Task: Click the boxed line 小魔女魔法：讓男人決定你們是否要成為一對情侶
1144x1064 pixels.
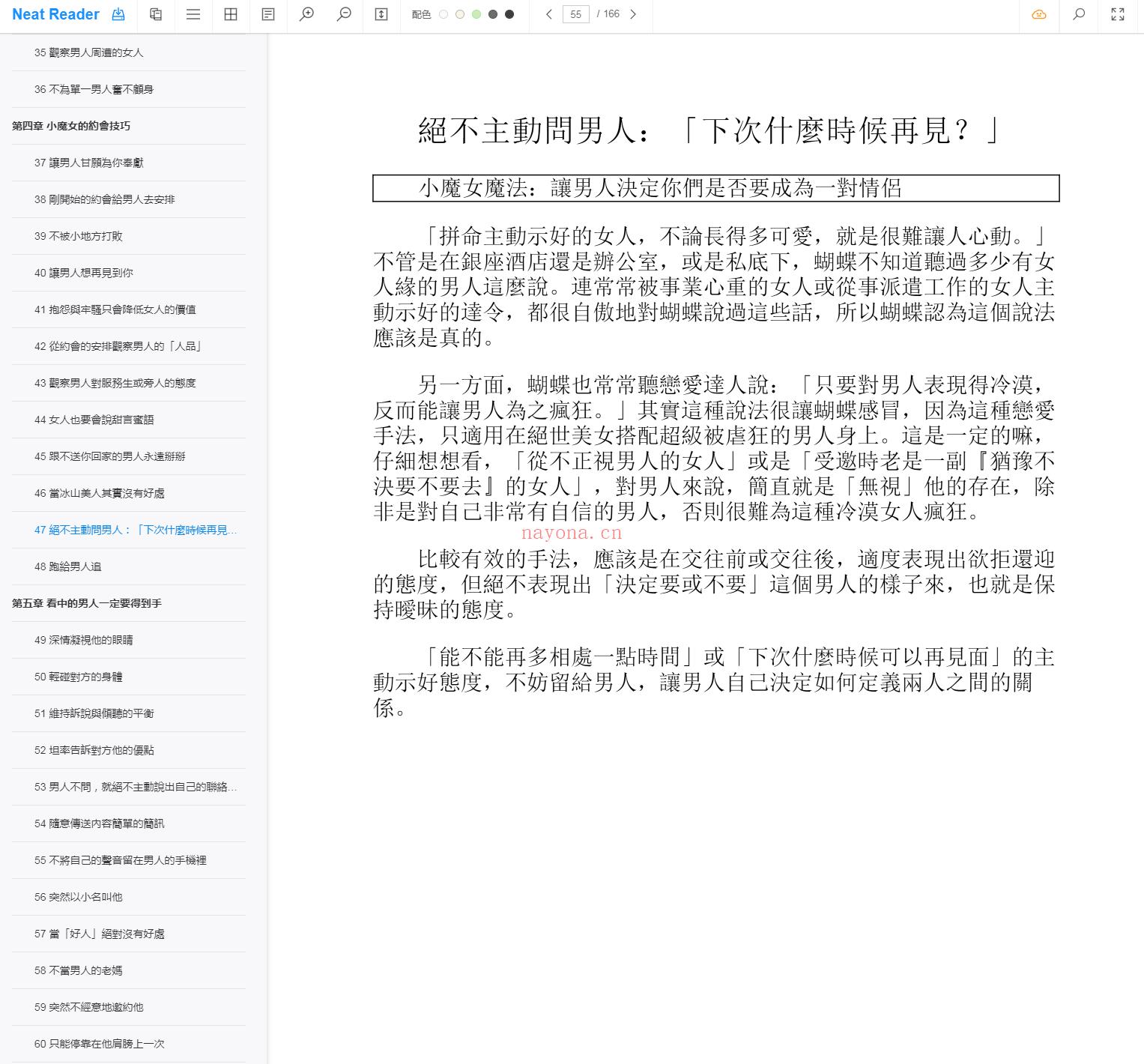Action: pos(716,188)
